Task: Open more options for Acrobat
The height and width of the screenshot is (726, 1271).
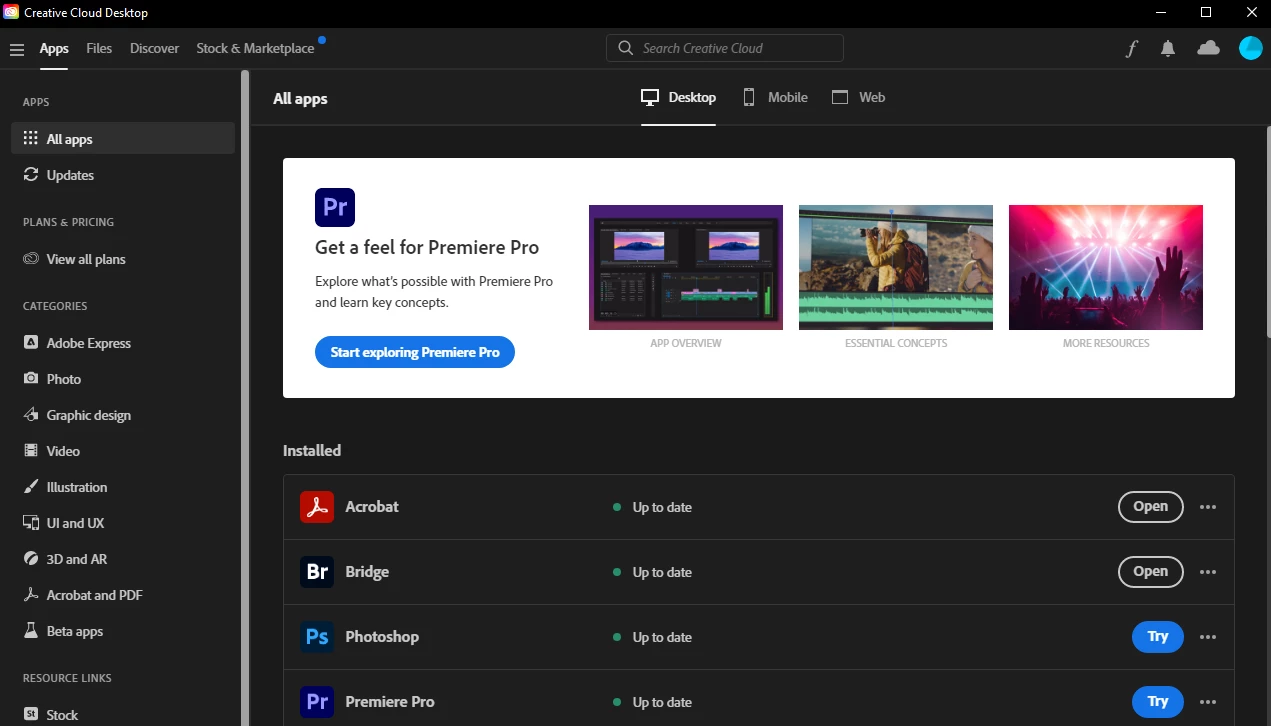Action: click(x=1208, y=507)
